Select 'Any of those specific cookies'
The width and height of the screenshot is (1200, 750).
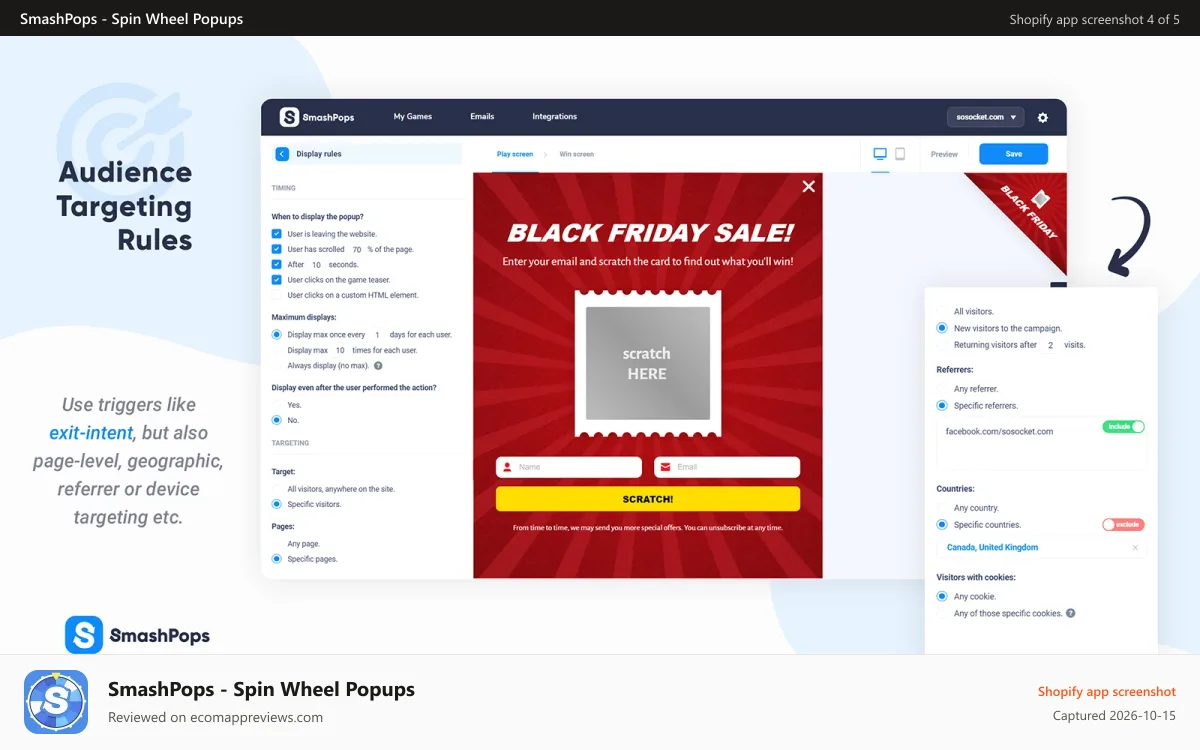coord(942,613)
